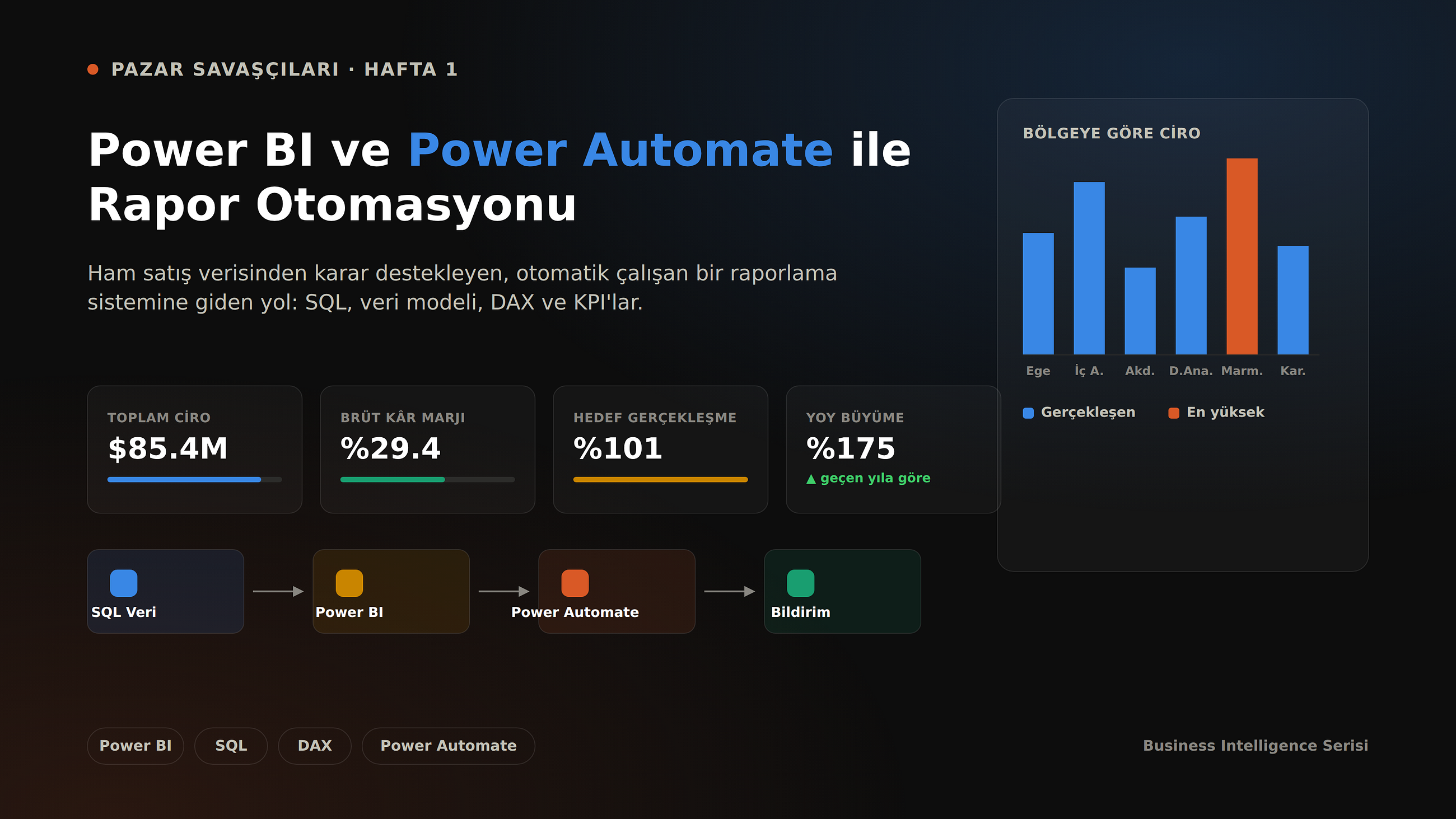Click the Ham satış verisinden subtitle paragraph

tap(463, 288)
